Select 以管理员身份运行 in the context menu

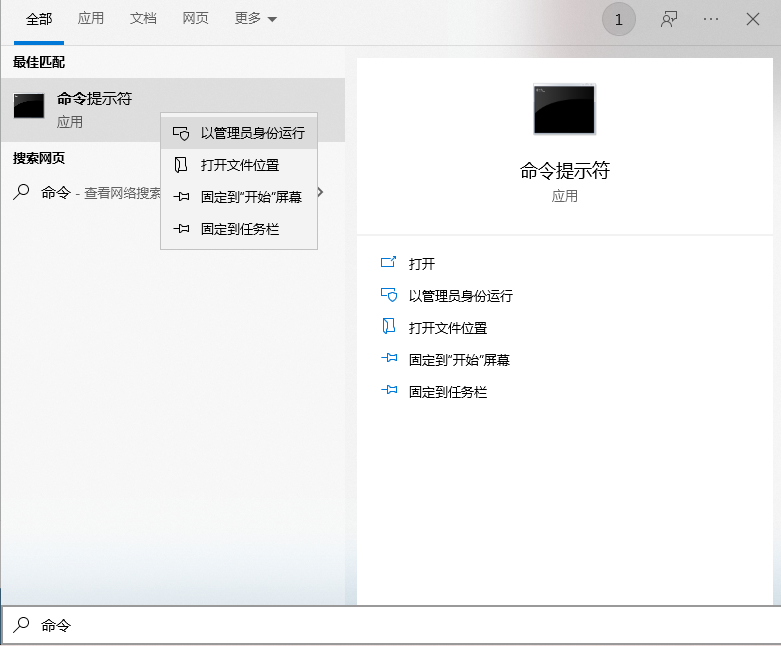click(252, 133)
